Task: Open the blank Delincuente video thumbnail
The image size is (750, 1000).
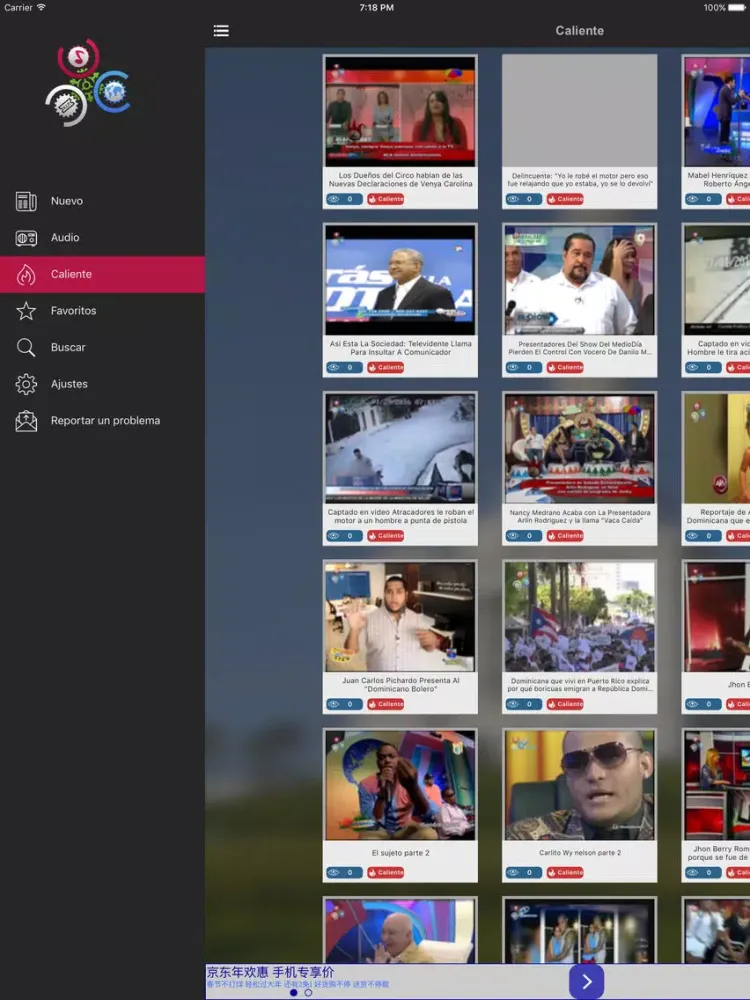Action: tap(579, 110)
